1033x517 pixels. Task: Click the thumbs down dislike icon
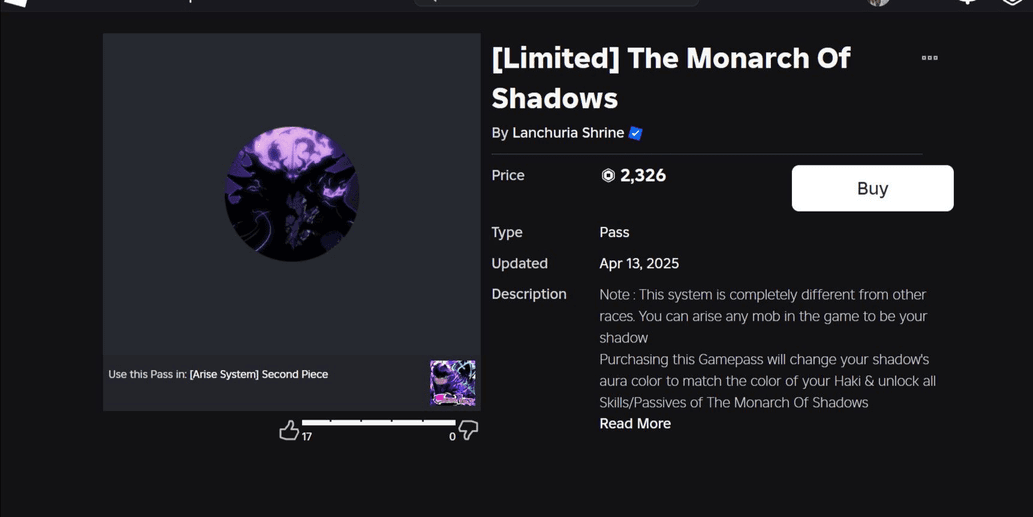coord(468,431)
